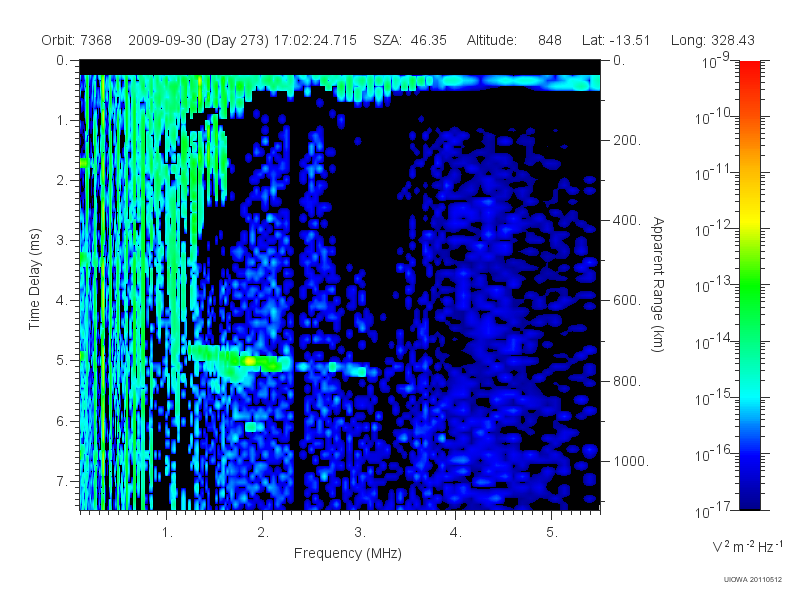Click the "Lat: -13.51" text

[616, 40]
